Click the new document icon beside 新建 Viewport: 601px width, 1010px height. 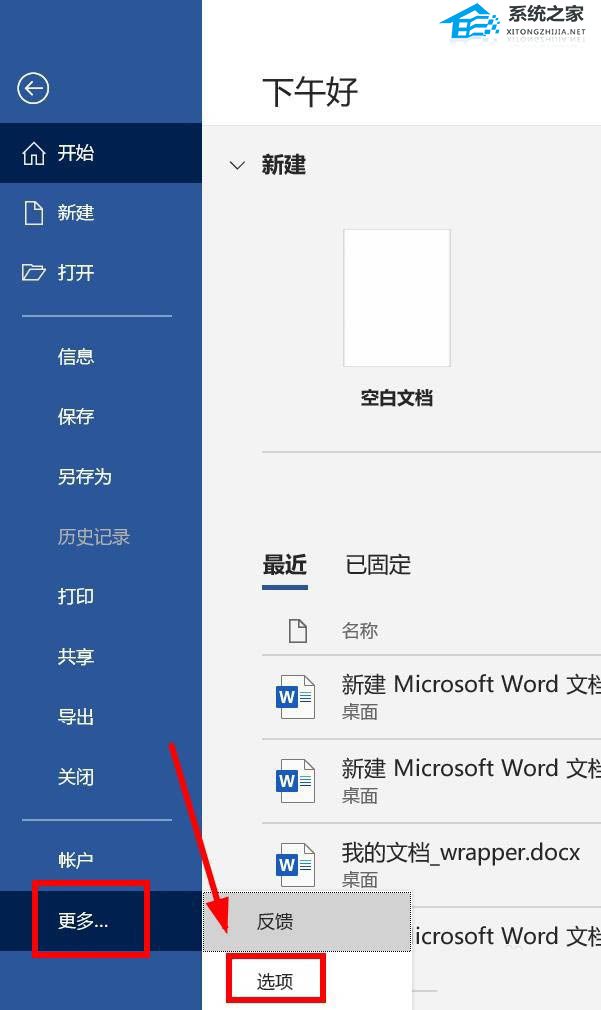[x=33, y=213]
